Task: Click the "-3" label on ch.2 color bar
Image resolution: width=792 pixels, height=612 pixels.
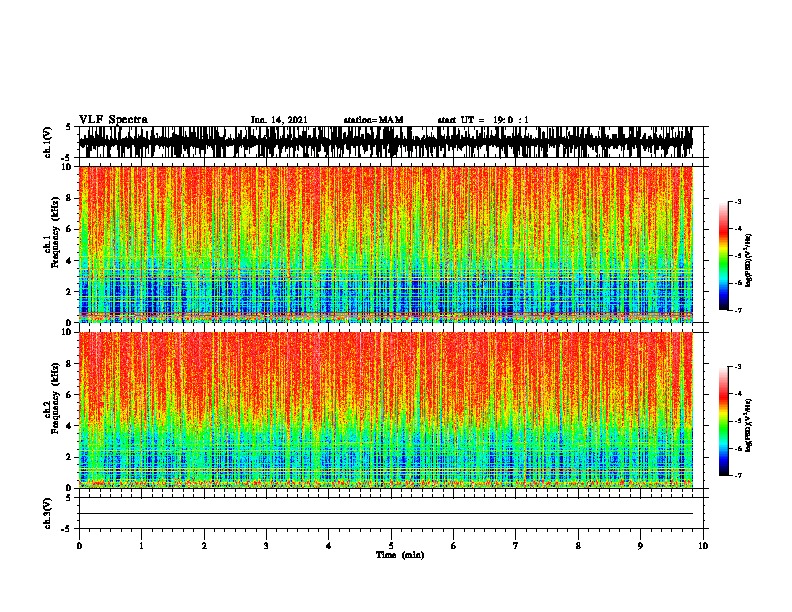Action: pyautogui.click(x=738, y=367)
